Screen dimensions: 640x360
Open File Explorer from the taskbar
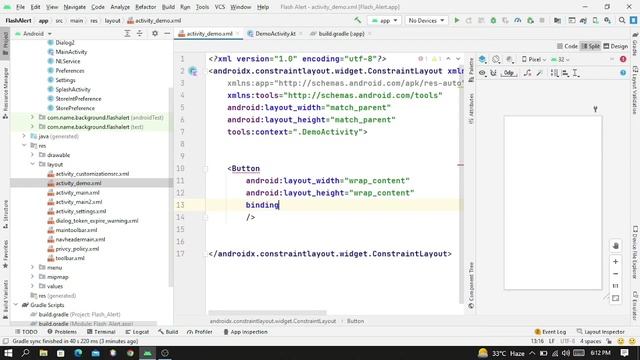click(43, 353)
